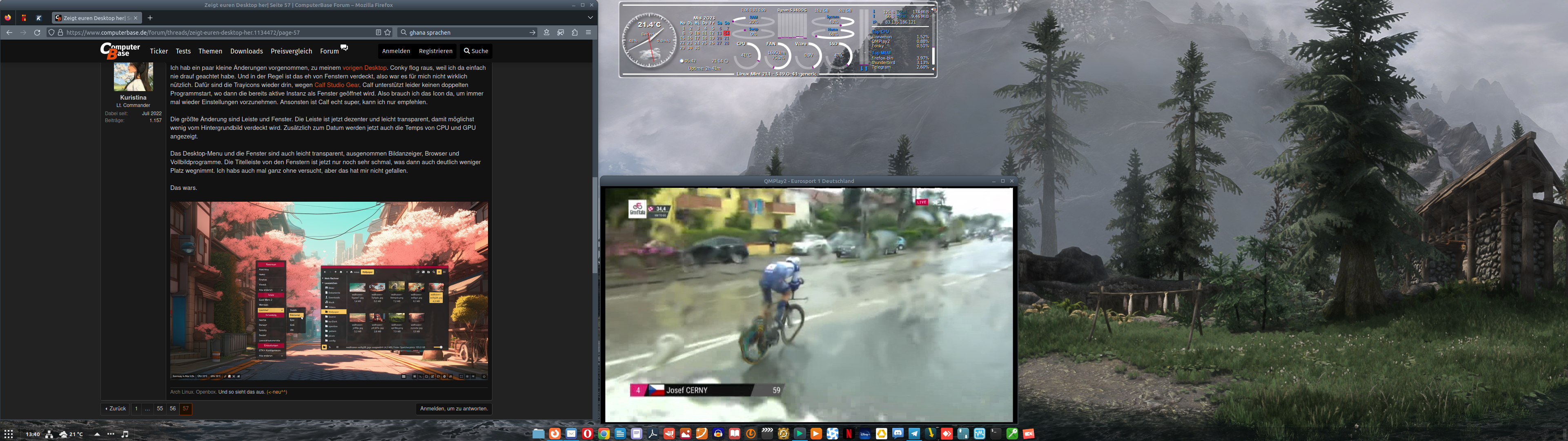
Task: Expand the page navigation stepper field
Action: (148, 408)
